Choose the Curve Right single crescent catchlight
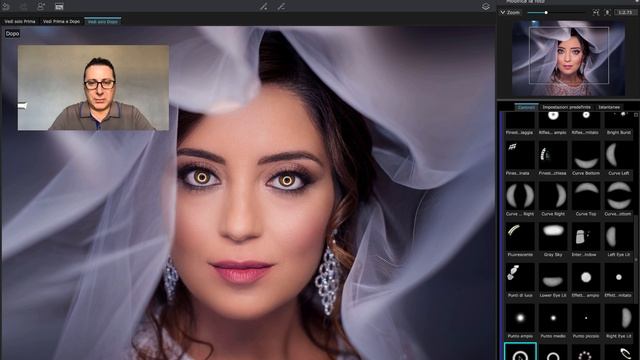The width and height of the screenshot is (640, 360). (553, 199)
